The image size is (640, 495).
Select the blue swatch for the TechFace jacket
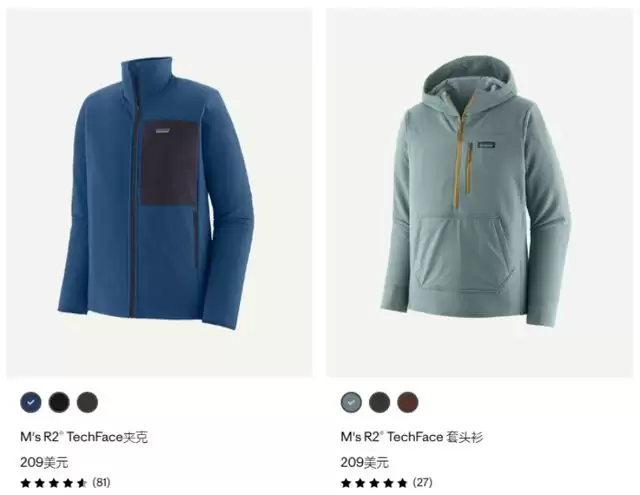tap(31, 402)
